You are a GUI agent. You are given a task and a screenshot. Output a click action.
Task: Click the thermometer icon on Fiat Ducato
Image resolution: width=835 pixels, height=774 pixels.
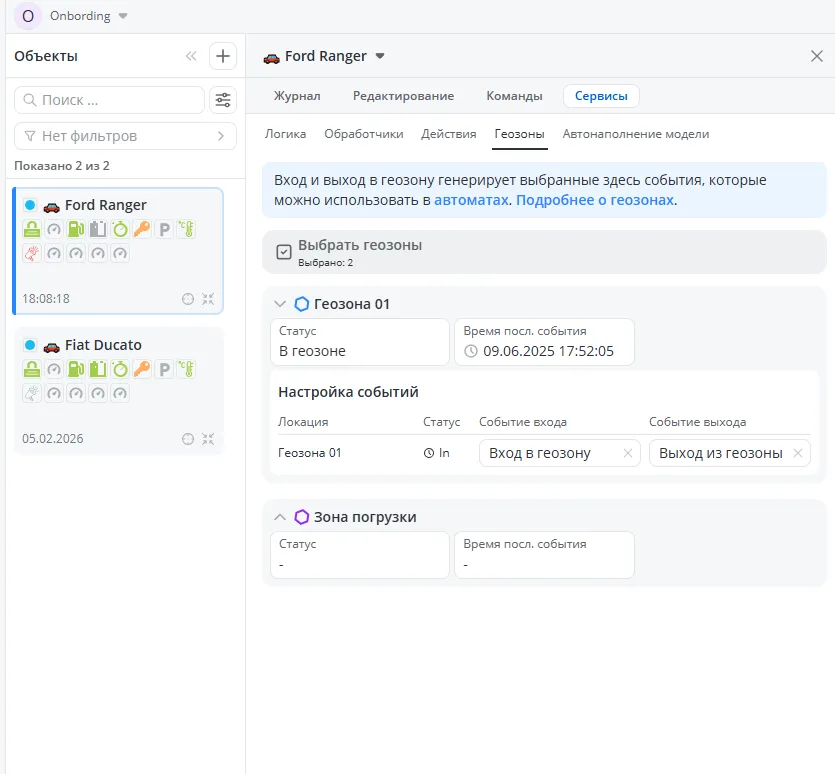(x=185, y=369)
